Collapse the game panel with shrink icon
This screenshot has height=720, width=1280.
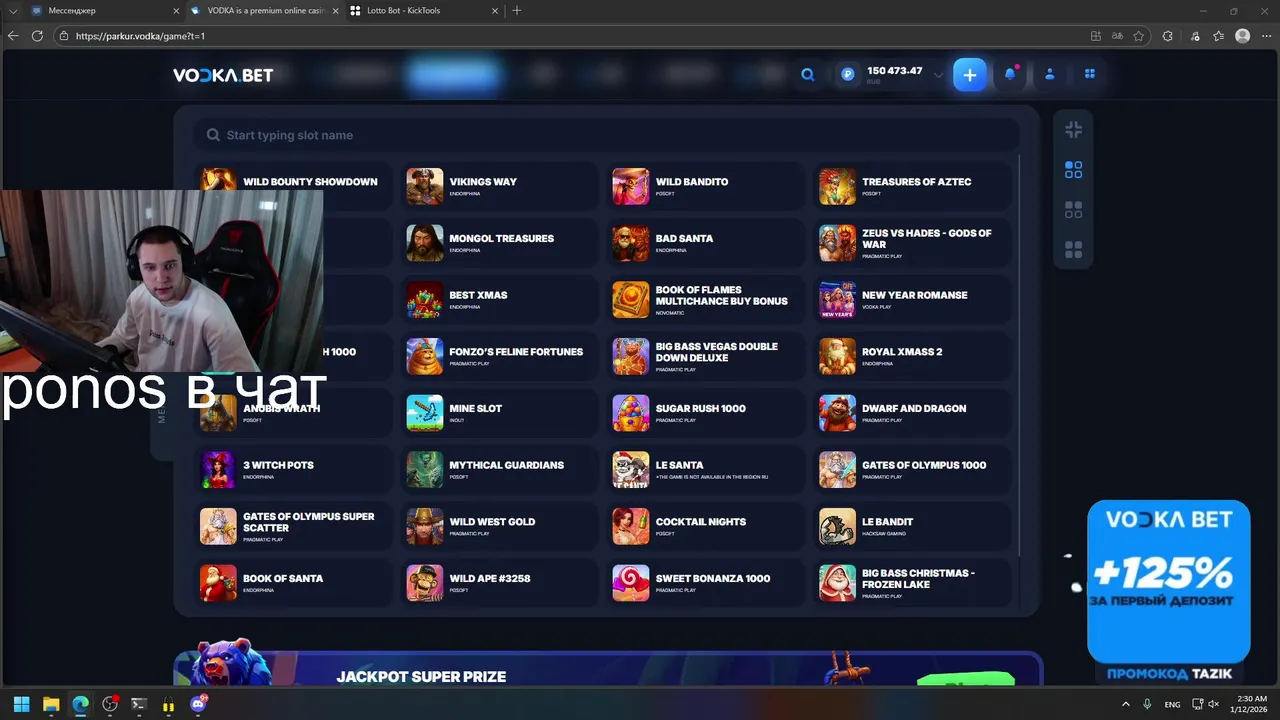[x=1073, y=129]
